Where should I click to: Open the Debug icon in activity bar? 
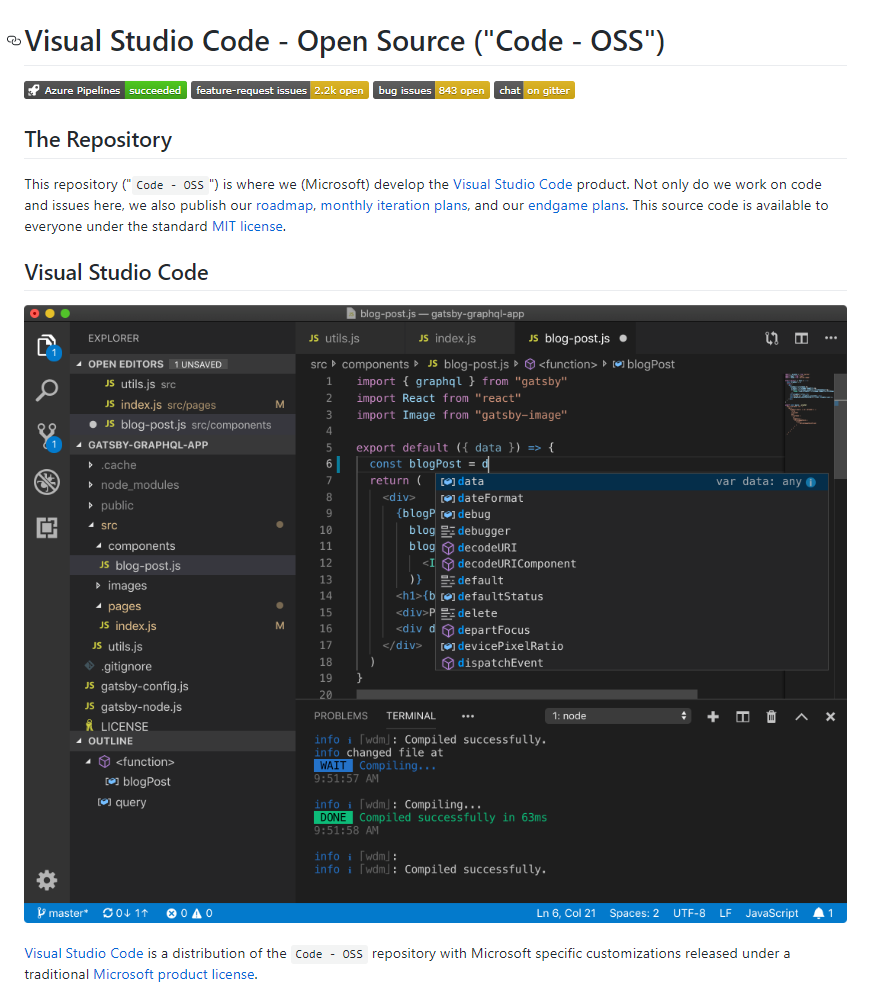click(x=47, y=482)
